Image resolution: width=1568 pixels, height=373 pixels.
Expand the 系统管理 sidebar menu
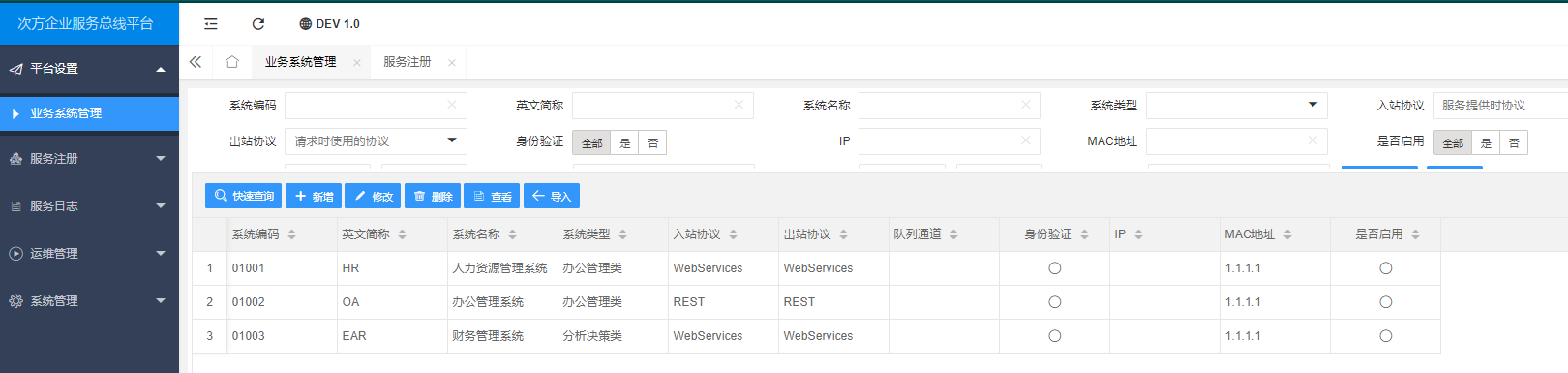(x=89, y=301)
